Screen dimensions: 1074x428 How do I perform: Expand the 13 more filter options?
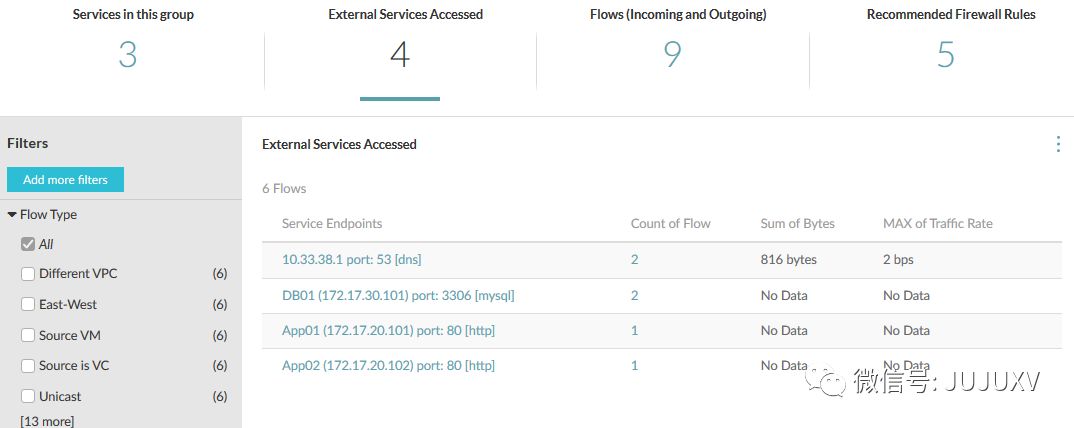click(x=47, y=421)
